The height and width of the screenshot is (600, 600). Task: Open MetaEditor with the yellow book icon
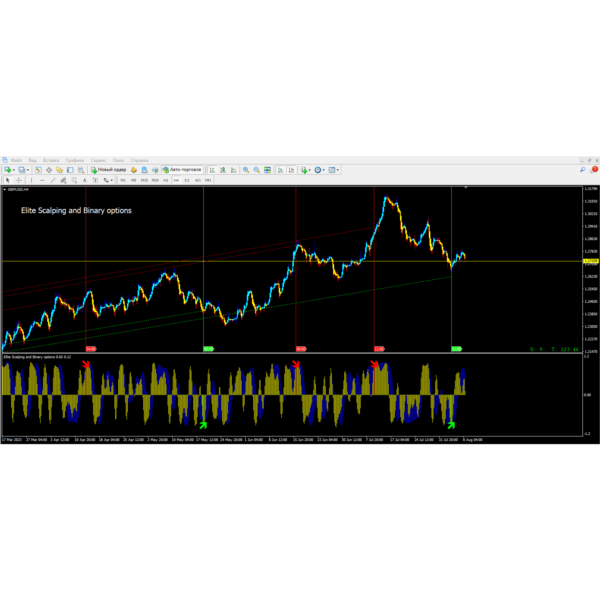134,170
